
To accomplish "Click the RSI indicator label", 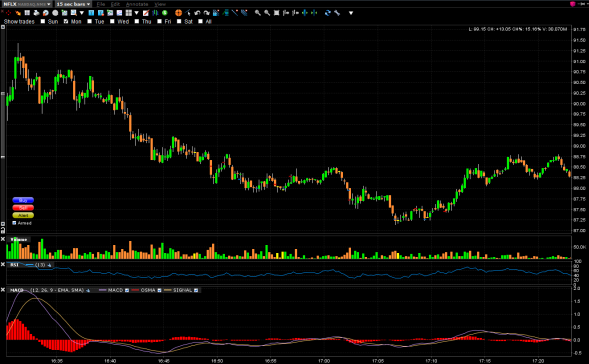I will point(14,265).
